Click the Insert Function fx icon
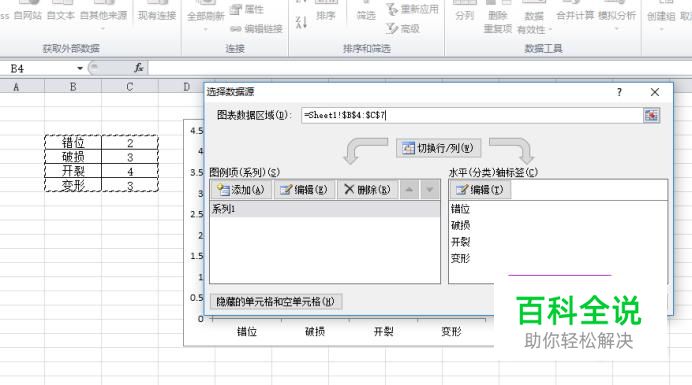692x385 pixels. tap(139, 68)
